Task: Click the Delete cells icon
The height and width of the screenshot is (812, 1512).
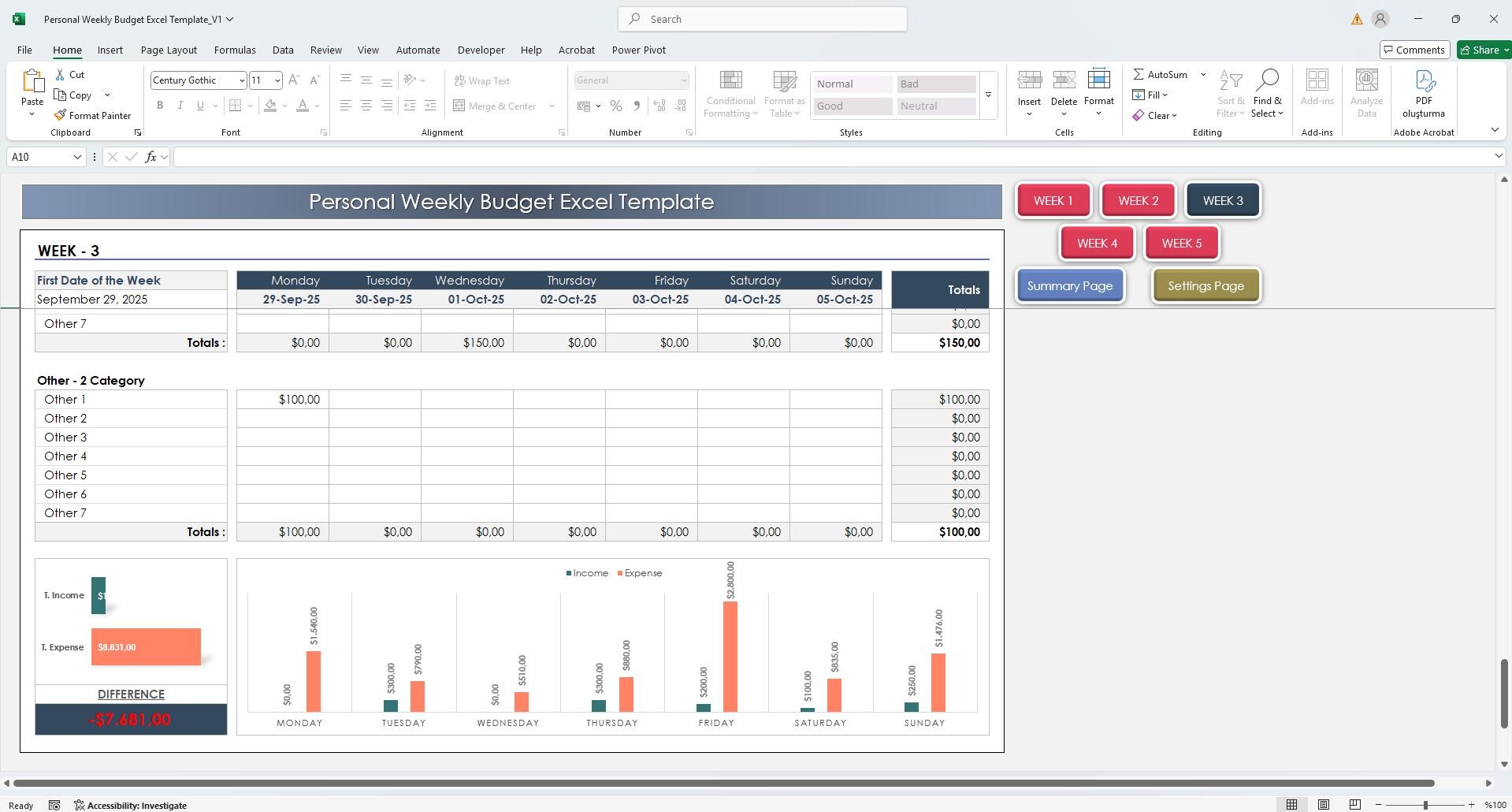Action: (1064, 80)
